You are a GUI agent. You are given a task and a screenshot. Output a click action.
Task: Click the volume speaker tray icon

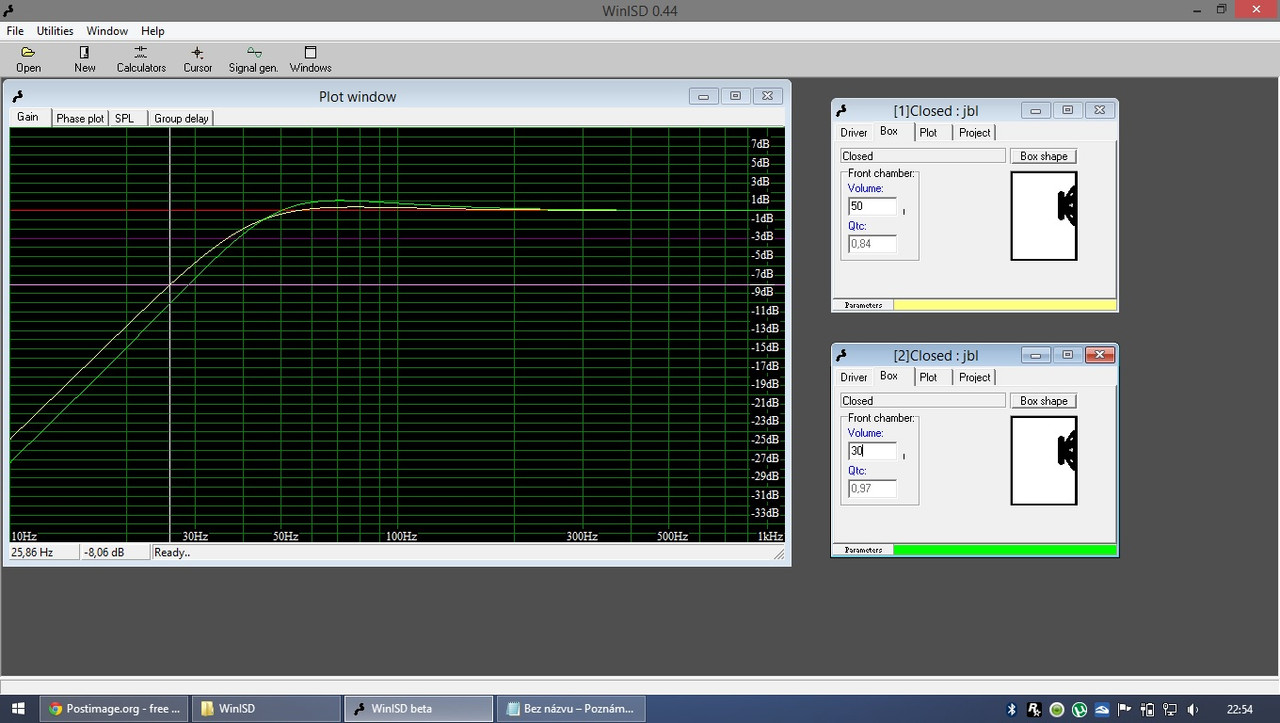click(1192, 709)
